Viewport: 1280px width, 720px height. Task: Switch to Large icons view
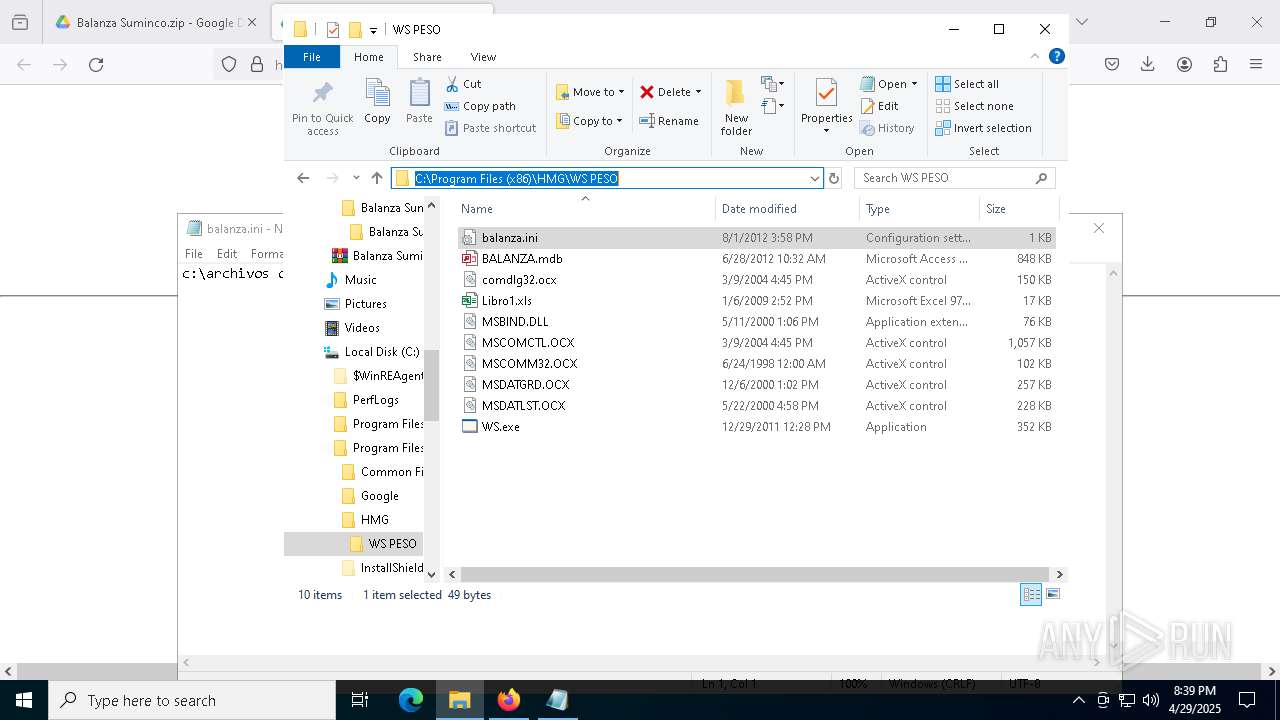tap(1052, 594)
